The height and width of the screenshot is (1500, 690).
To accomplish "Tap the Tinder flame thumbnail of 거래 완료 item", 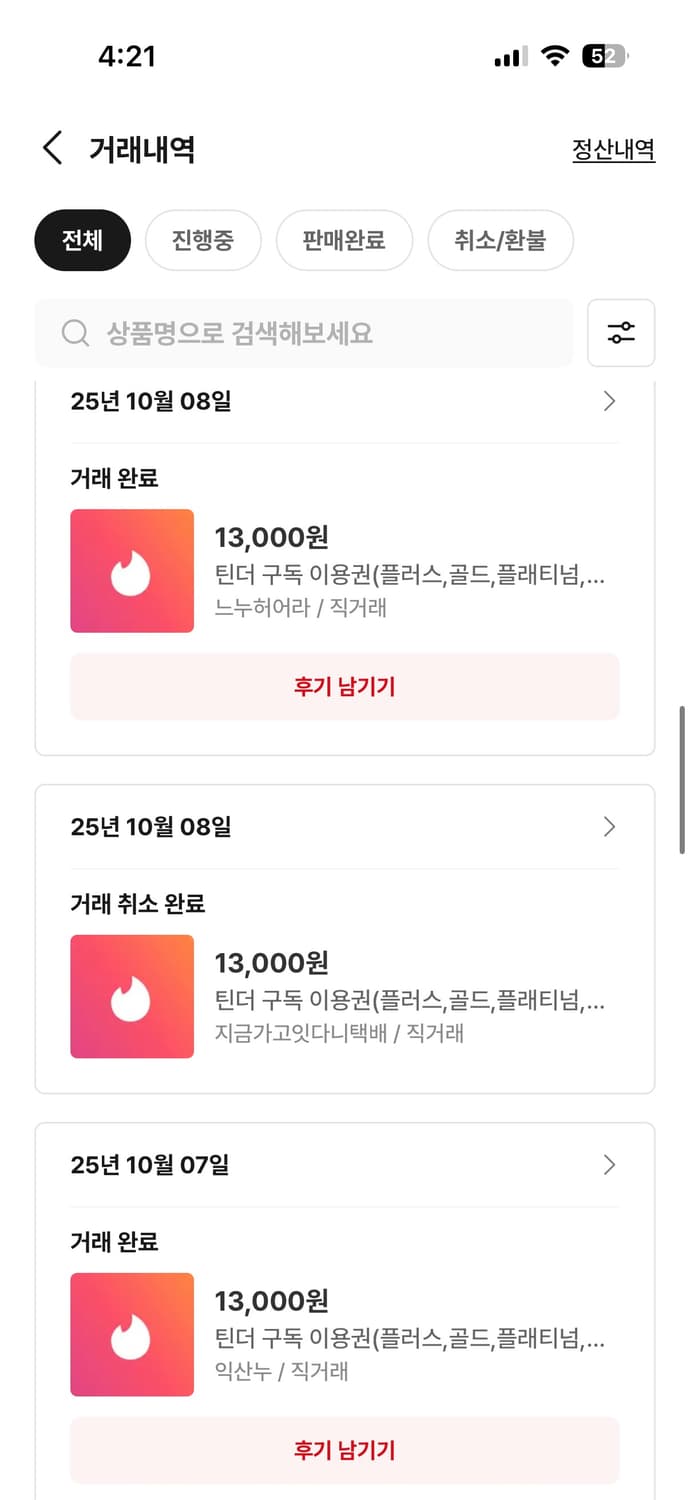I will click(131, 570).
